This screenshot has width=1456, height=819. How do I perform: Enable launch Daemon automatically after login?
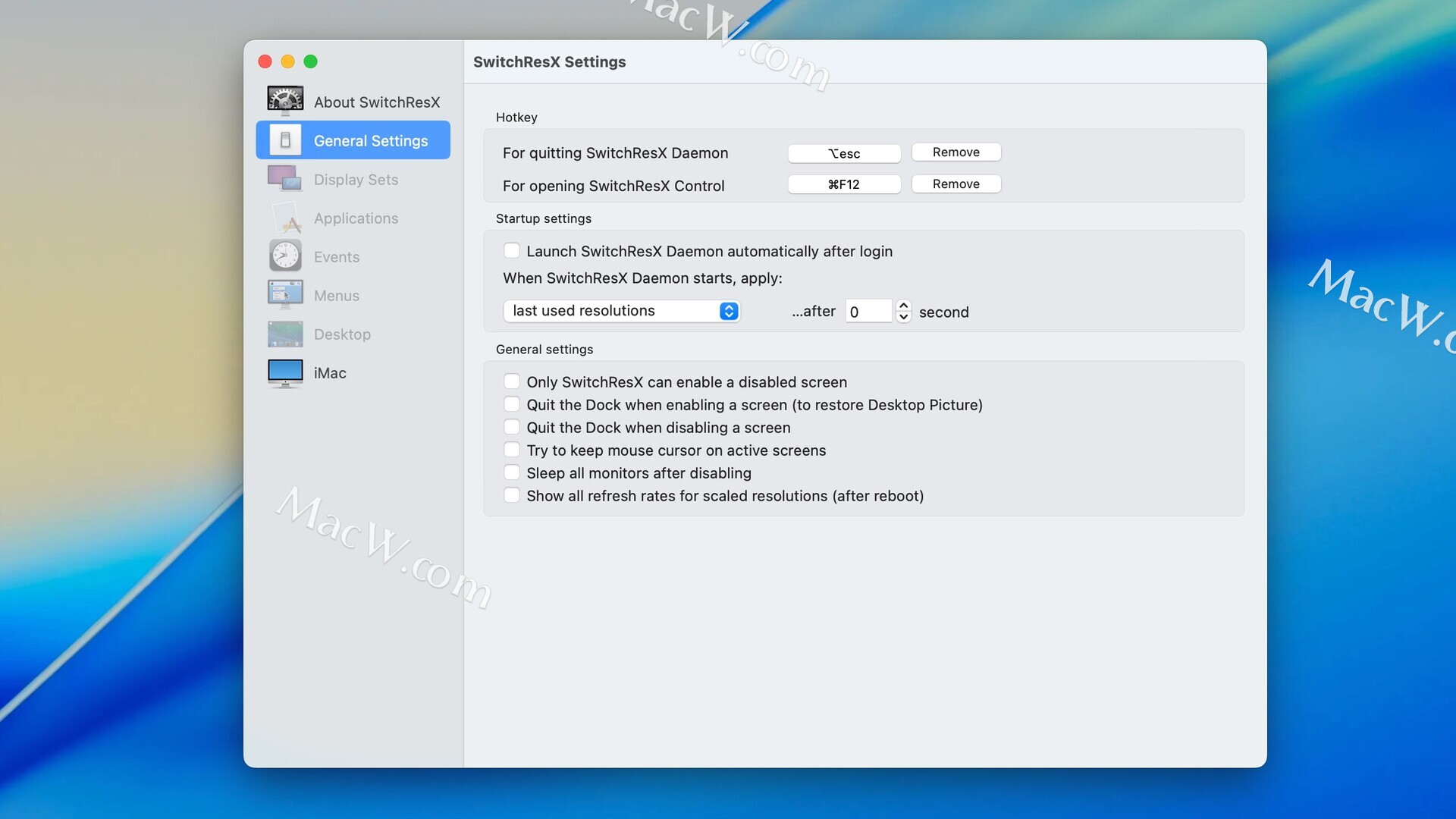coord(512,251)
